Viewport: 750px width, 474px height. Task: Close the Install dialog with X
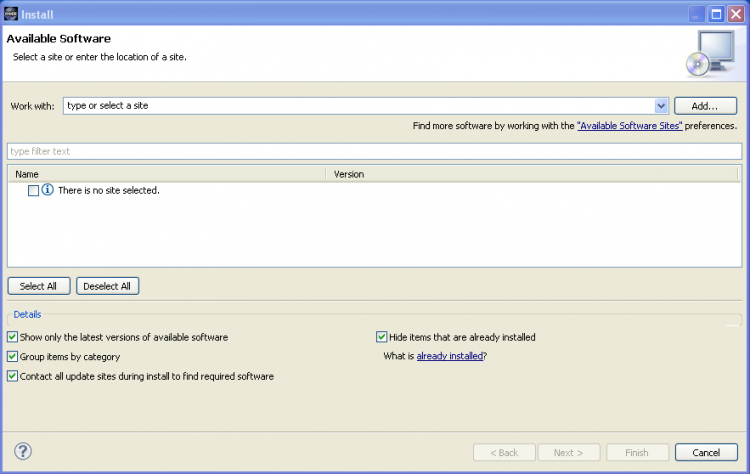[x=735, y=14]
